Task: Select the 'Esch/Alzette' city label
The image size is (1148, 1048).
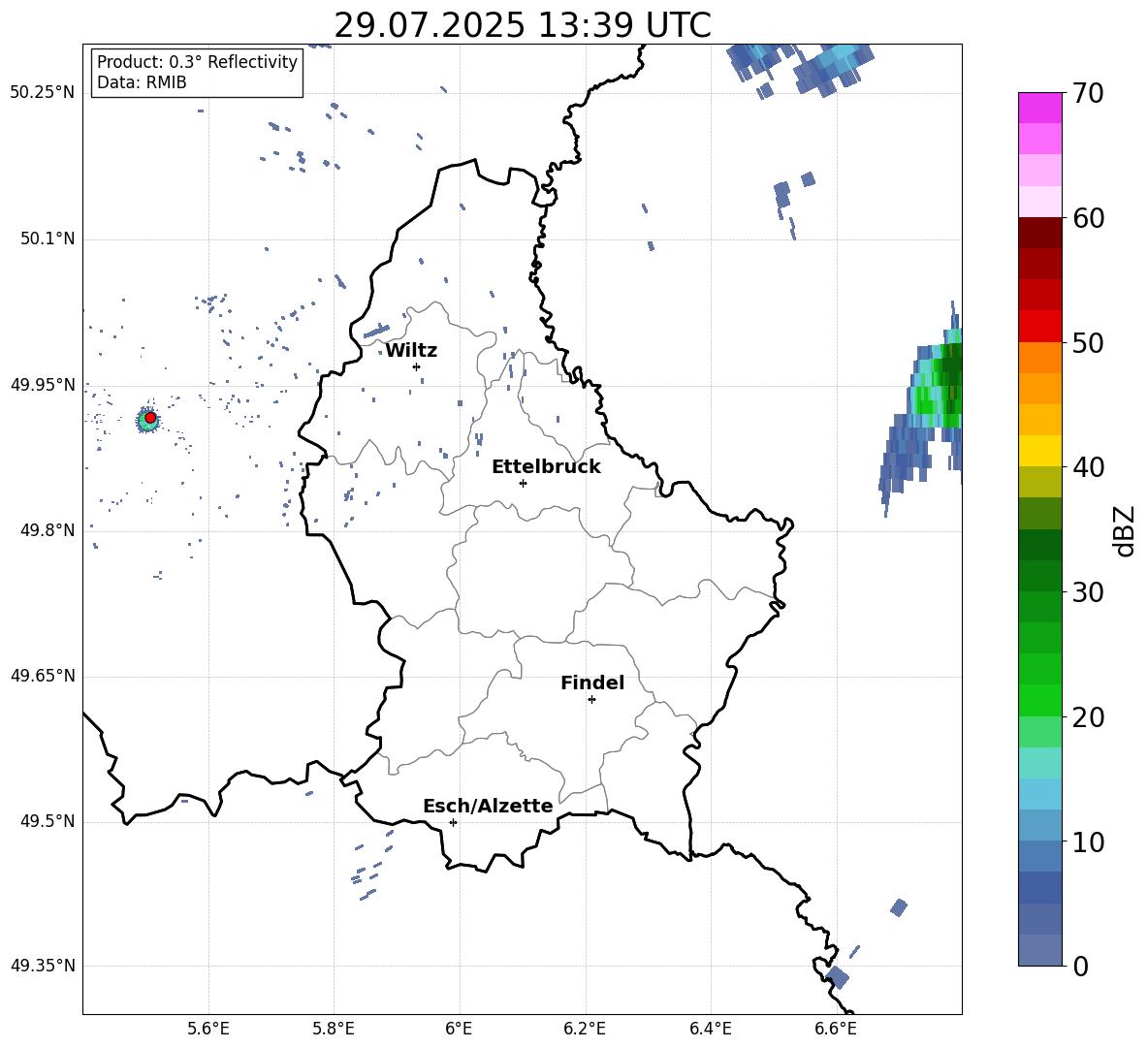Action: pos(489,807)
